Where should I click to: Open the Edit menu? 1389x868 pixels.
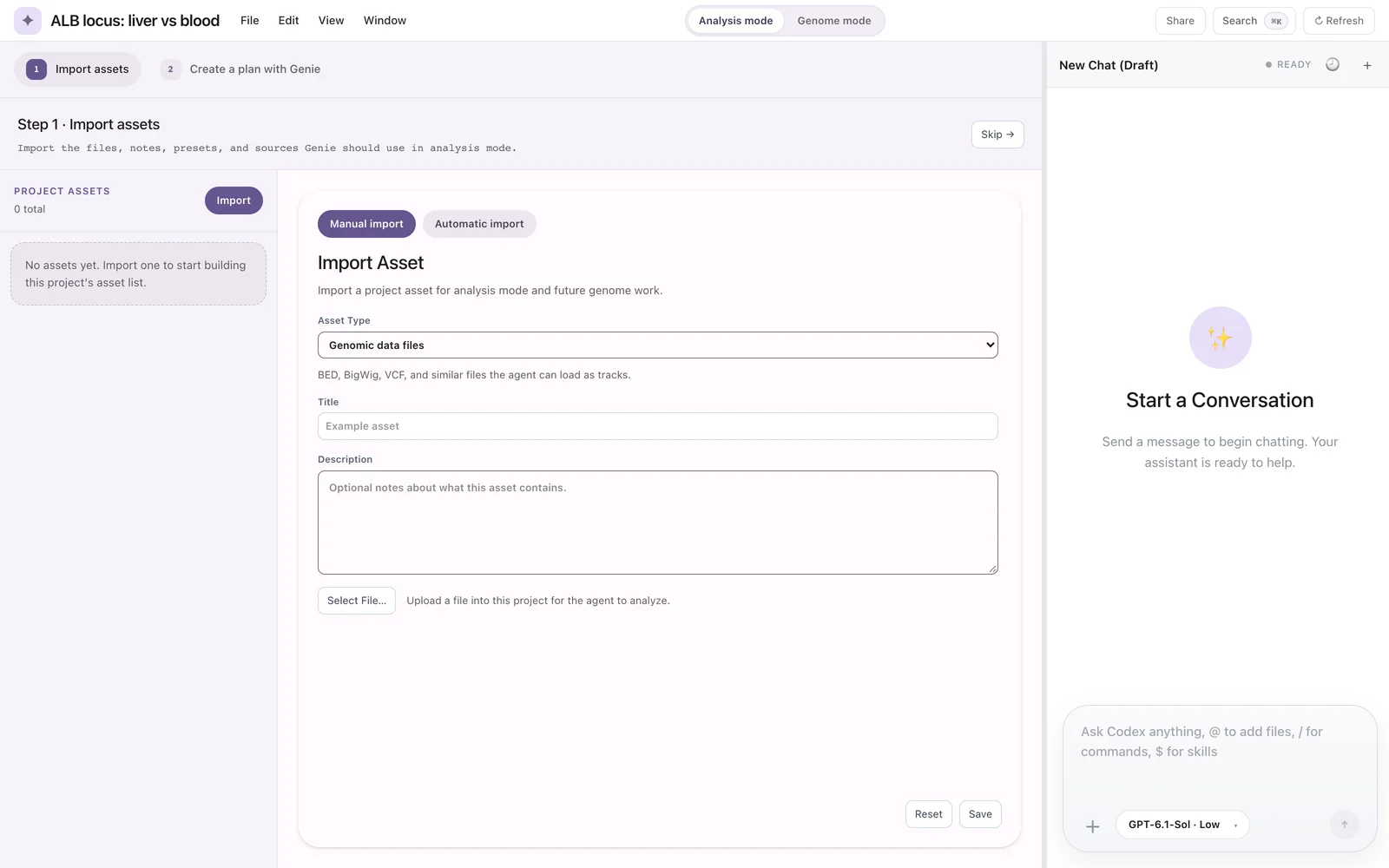pyautogui.click(x=288, y=21)
